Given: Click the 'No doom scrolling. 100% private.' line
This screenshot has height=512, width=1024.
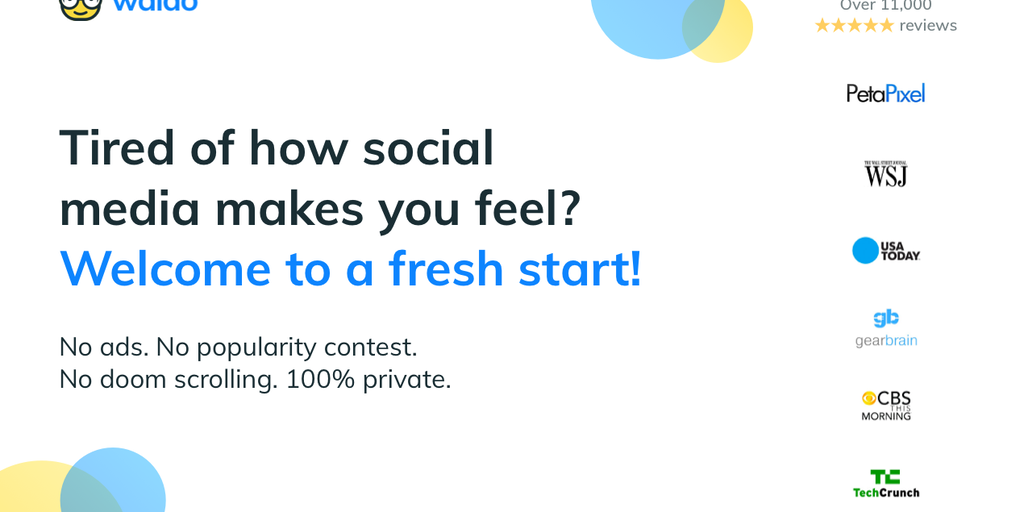Looking at the screenshot, I should [255, 380].
